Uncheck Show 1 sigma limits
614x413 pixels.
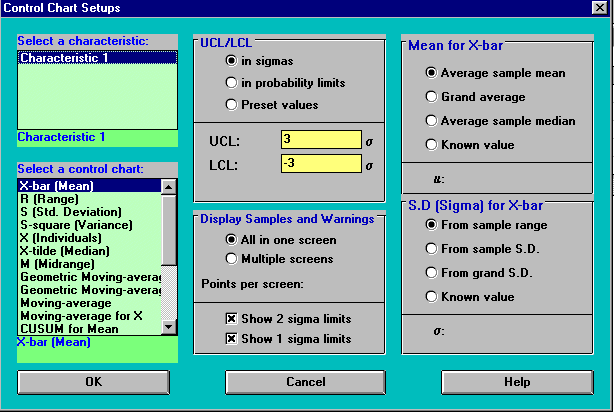[232, 339]
